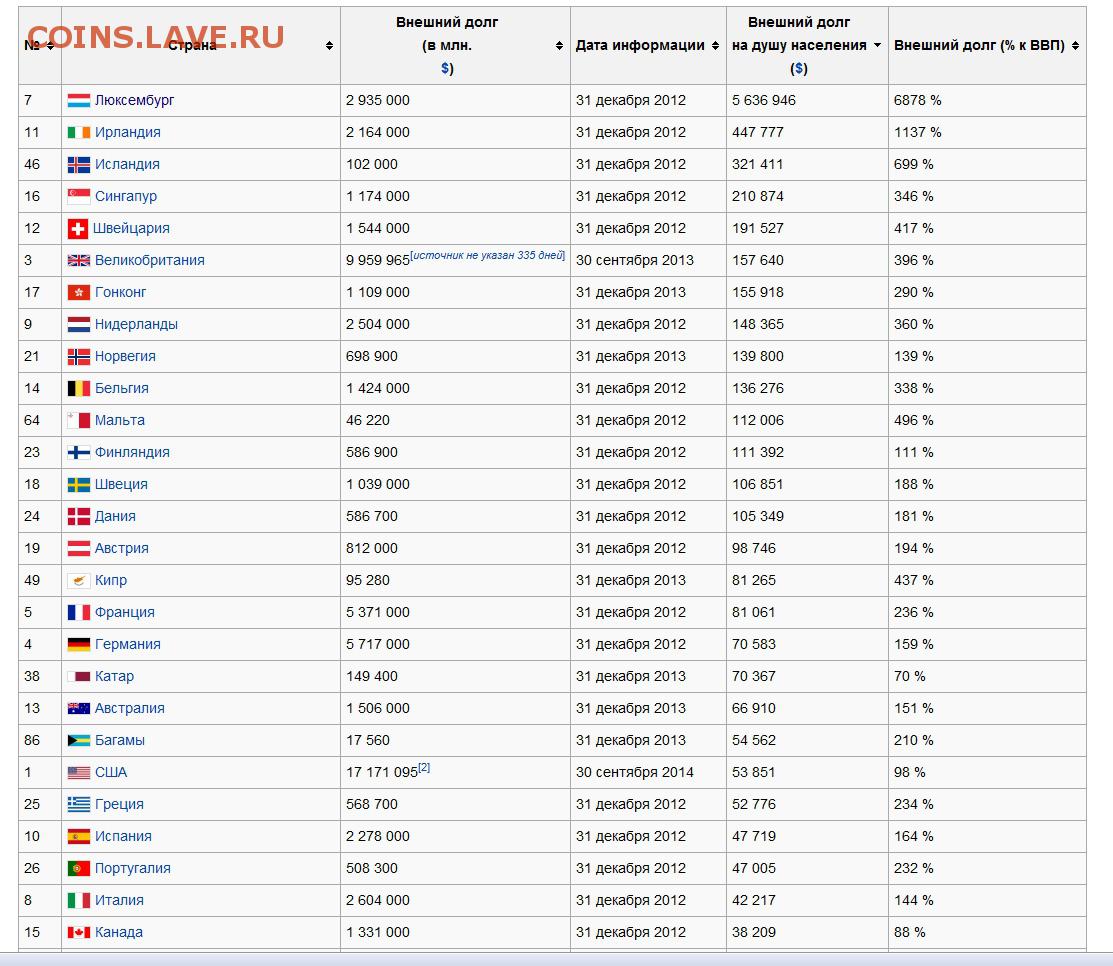Click the Singapore flag icon
This screenshot has height=966, width=1113.
click(x=79, y=196)
